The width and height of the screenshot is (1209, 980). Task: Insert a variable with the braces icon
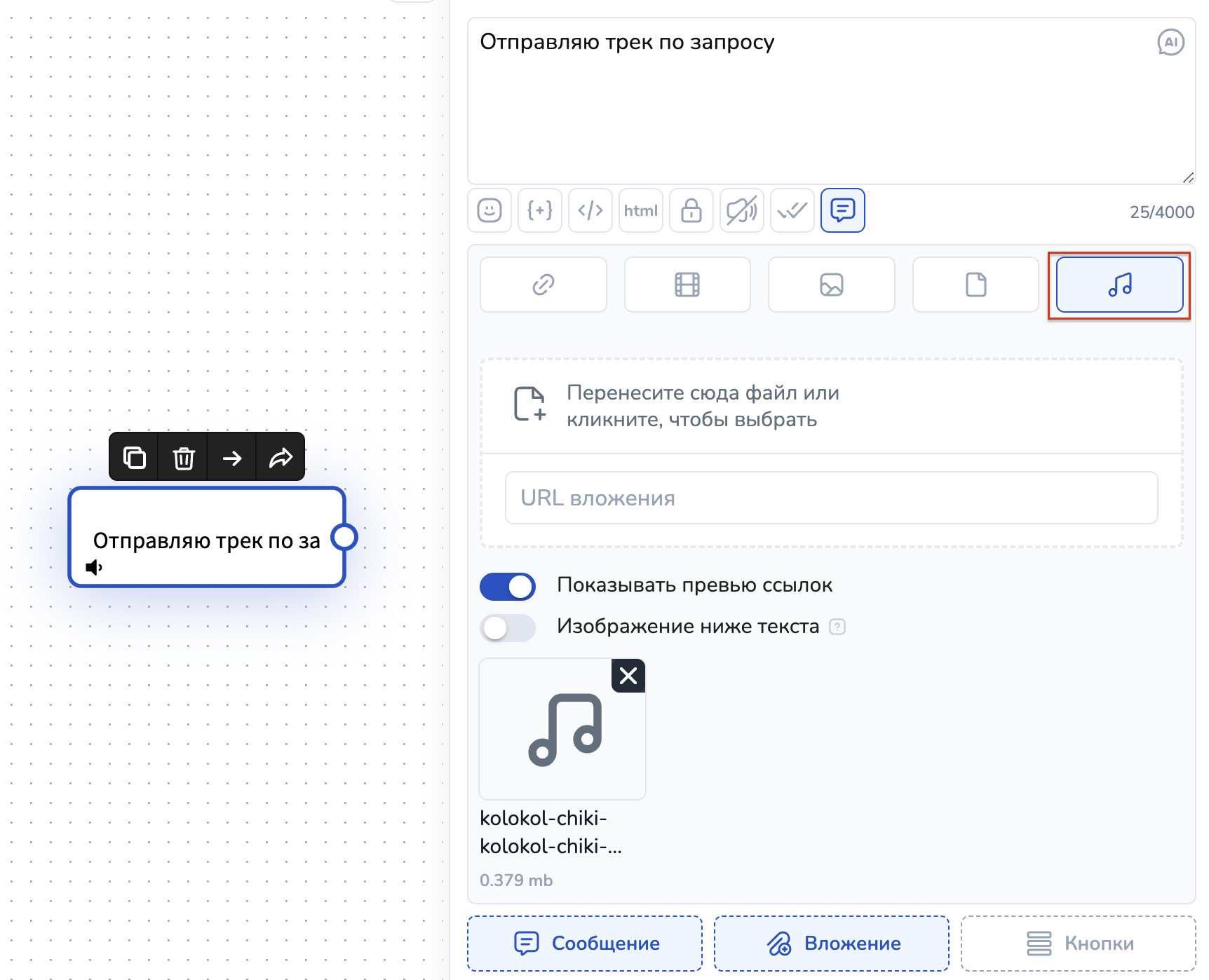pos(539,210)
